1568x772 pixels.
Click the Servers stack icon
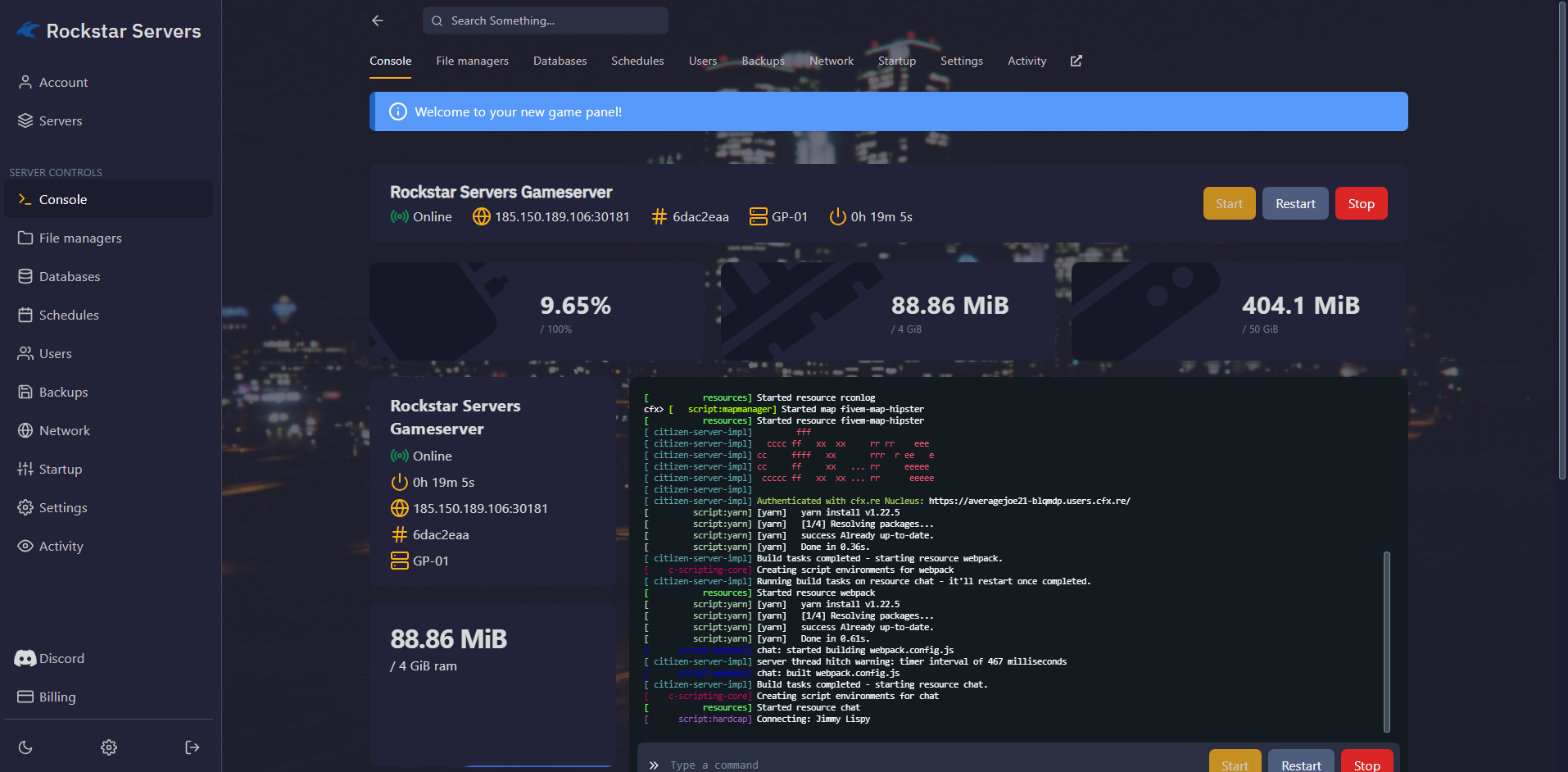[25, 120]
